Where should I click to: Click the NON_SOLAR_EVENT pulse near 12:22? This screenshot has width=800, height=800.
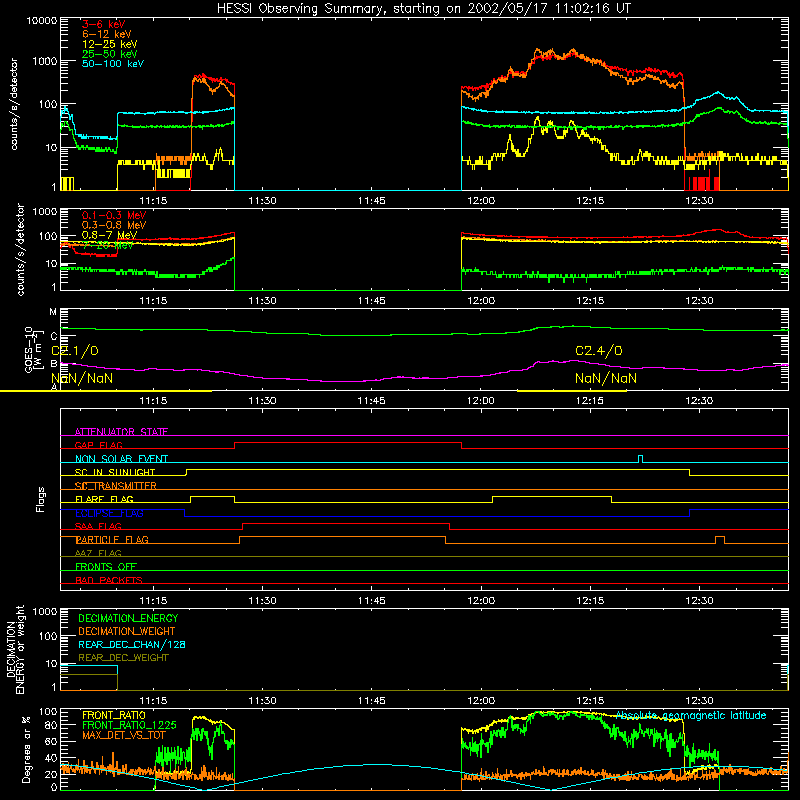(641, 459)
